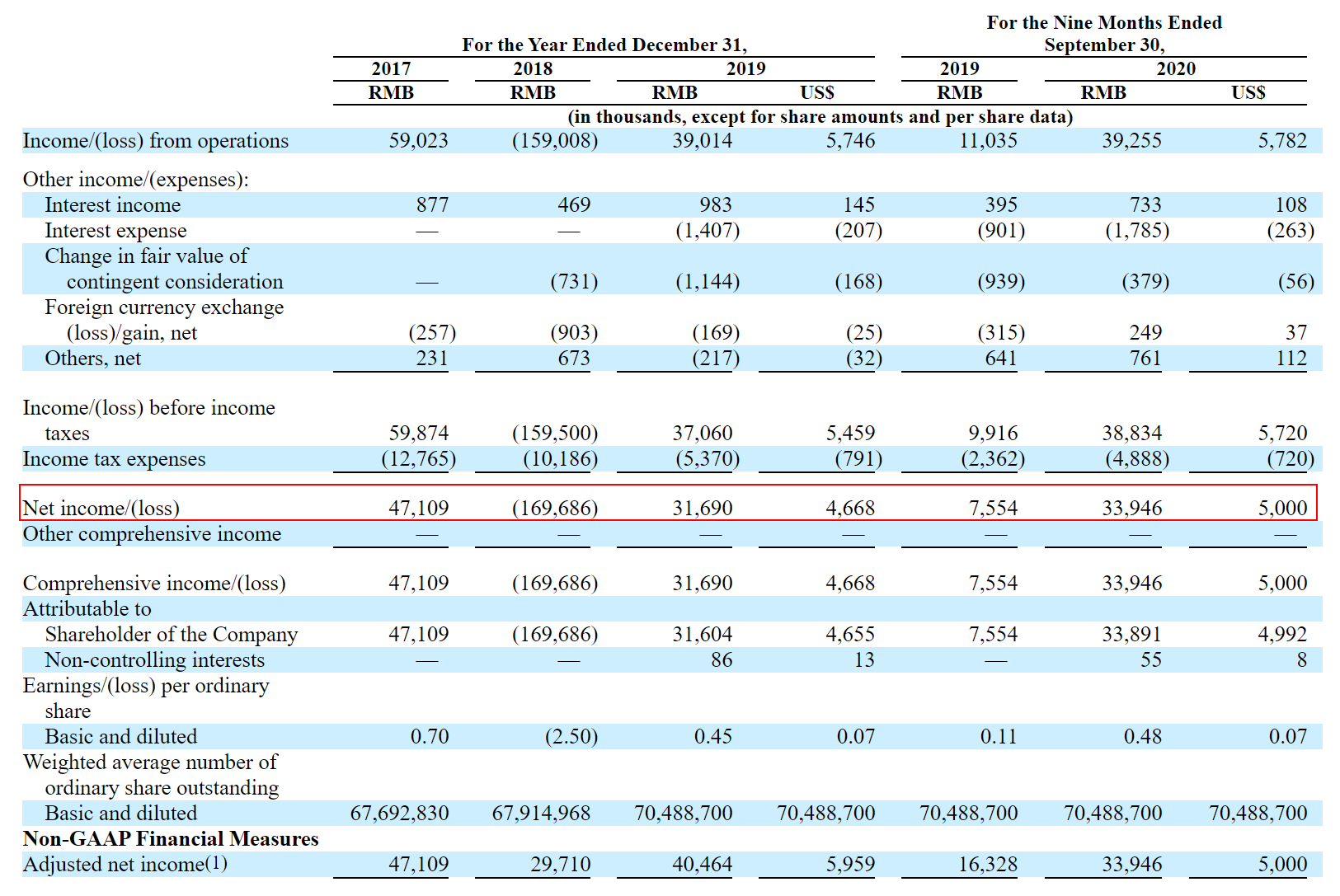Click the "For the Year Ended December 31" header
Screen dimensions: 1340x896
[x=604, y=45]
